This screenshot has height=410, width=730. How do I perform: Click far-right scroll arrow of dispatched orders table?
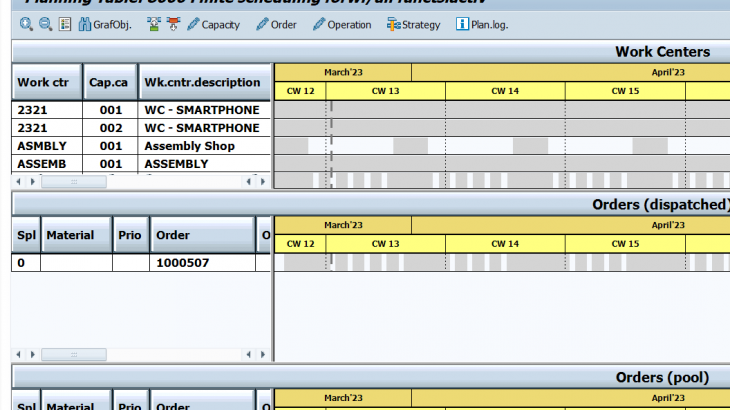pyautogui.click(x=263, y=355)
